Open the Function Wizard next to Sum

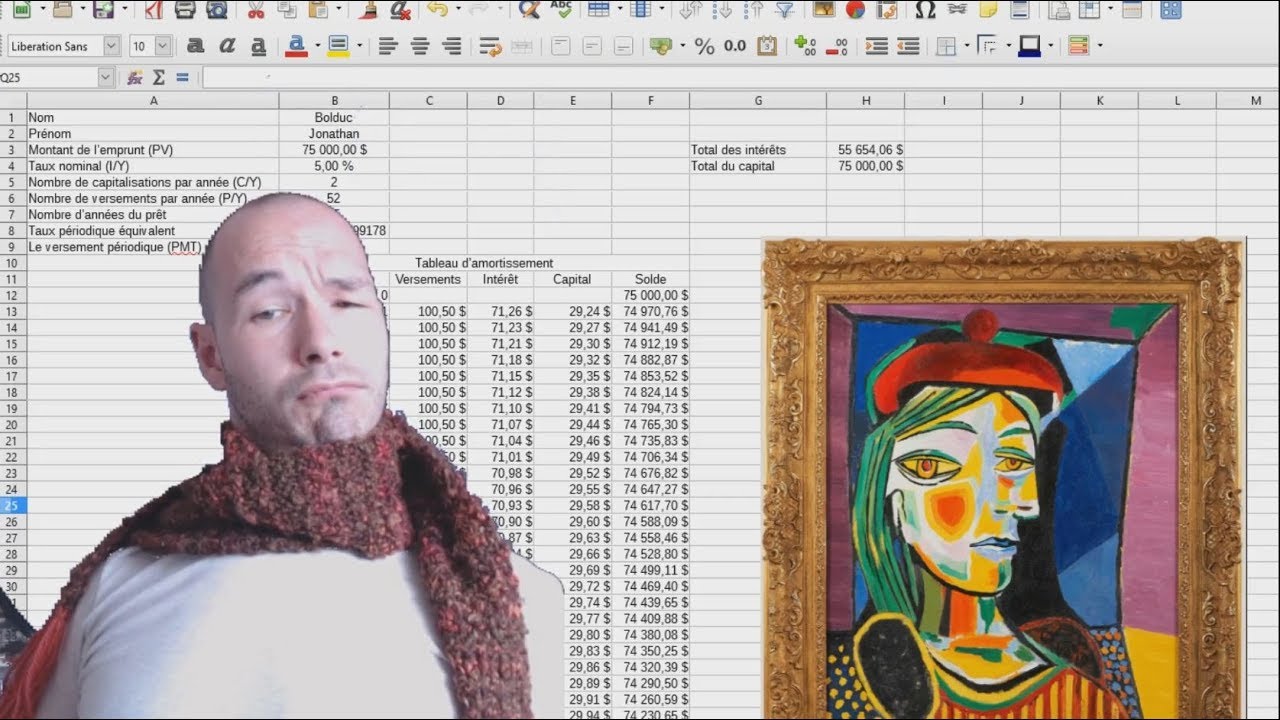[135, 77]
